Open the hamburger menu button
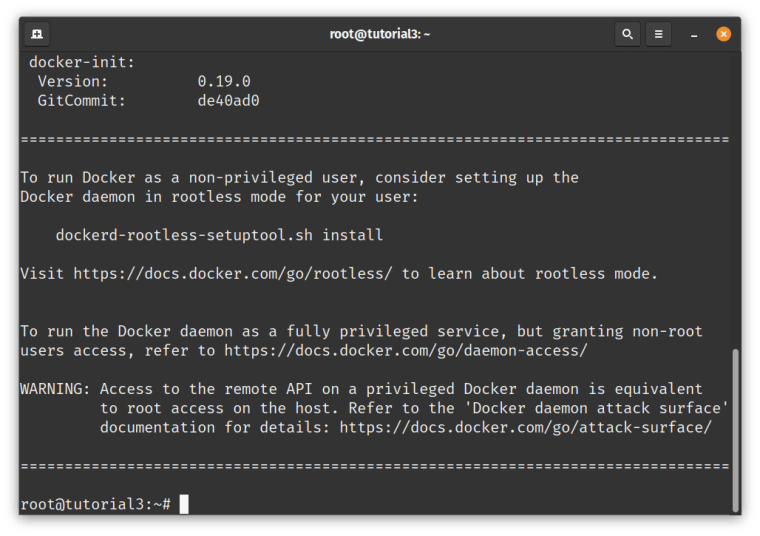Image resolution: width=760 pixels, height=536 pixels. pos(658,34)
